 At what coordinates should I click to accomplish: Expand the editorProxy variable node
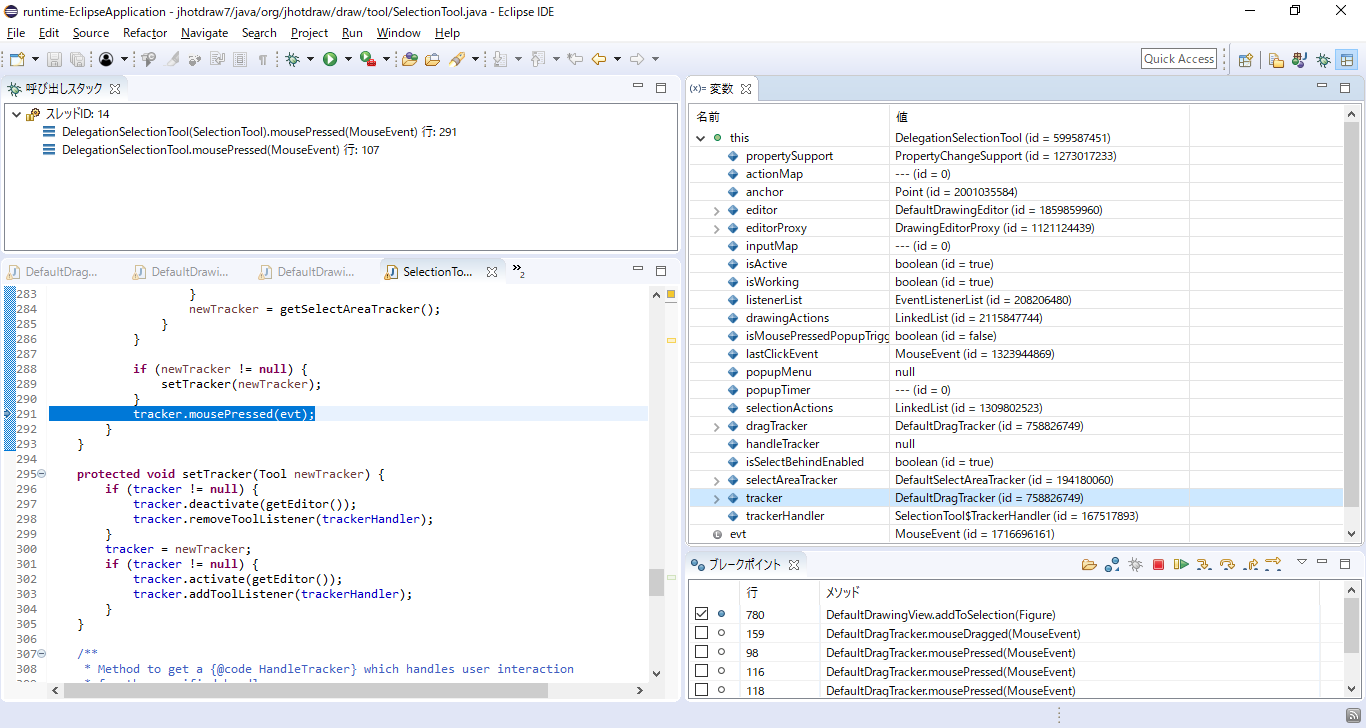coord(716,228)
